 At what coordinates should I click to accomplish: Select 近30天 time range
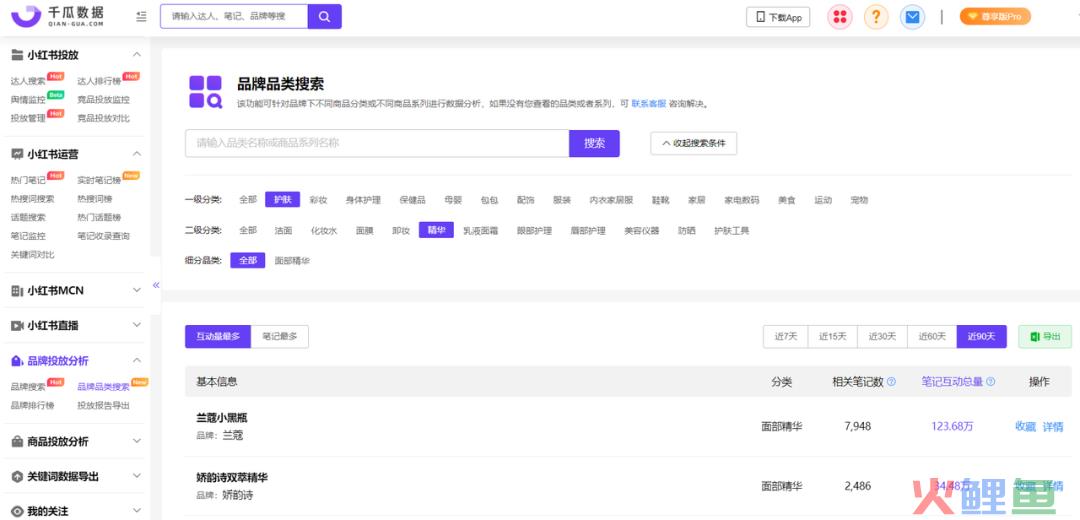pos(882,336)
